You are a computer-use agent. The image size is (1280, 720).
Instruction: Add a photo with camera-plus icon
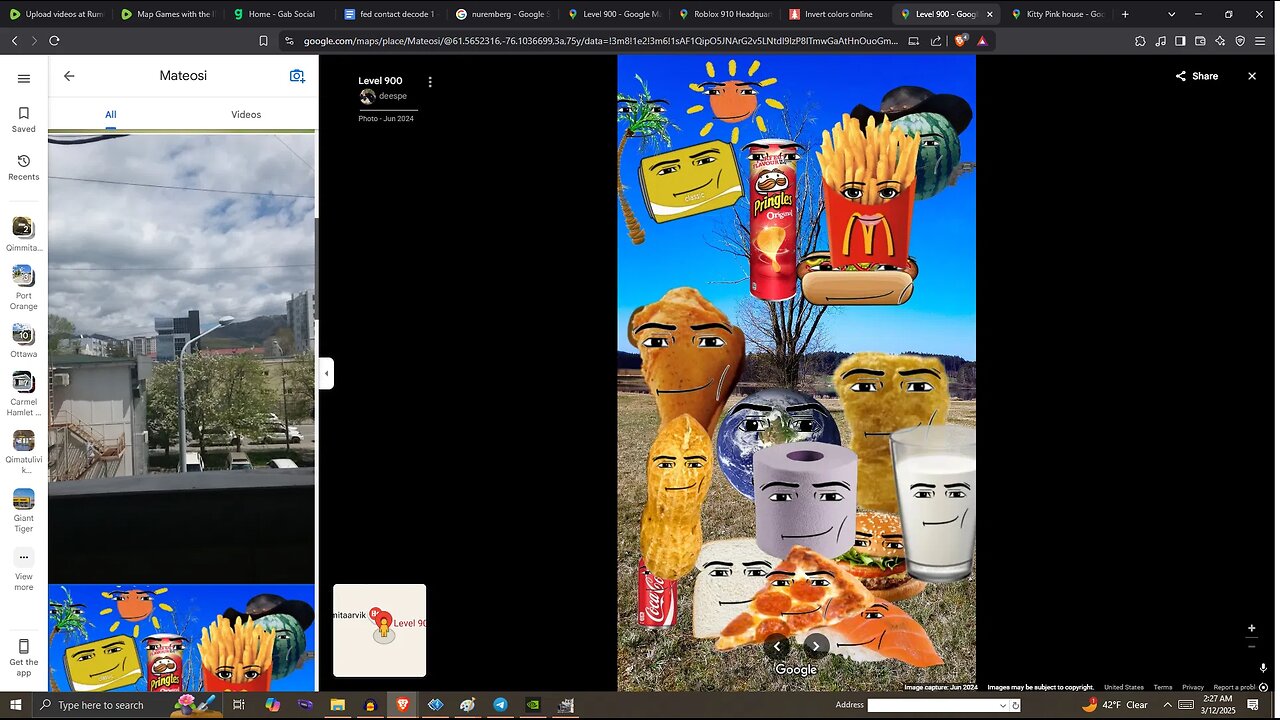point(297,76)
